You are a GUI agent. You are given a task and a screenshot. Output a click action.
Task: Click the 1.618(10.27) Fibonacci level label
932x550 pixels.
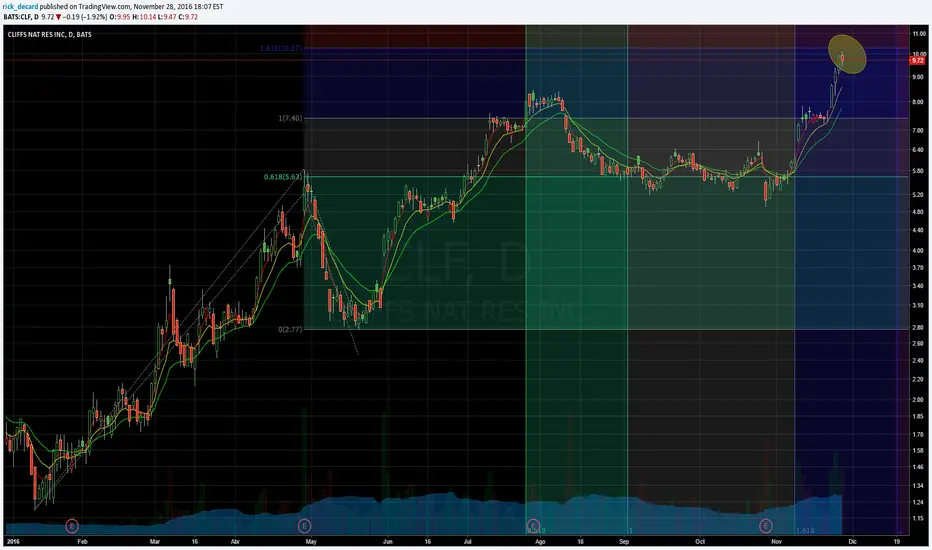281,48
